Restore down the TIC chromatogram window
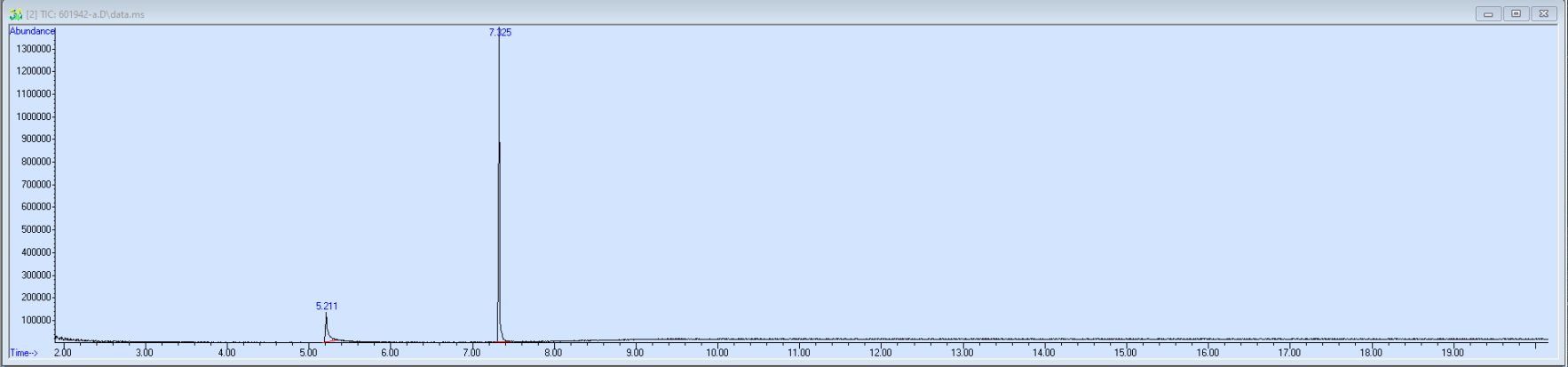The height and width of the screenshot is (367, 1568). point(1516,13)
